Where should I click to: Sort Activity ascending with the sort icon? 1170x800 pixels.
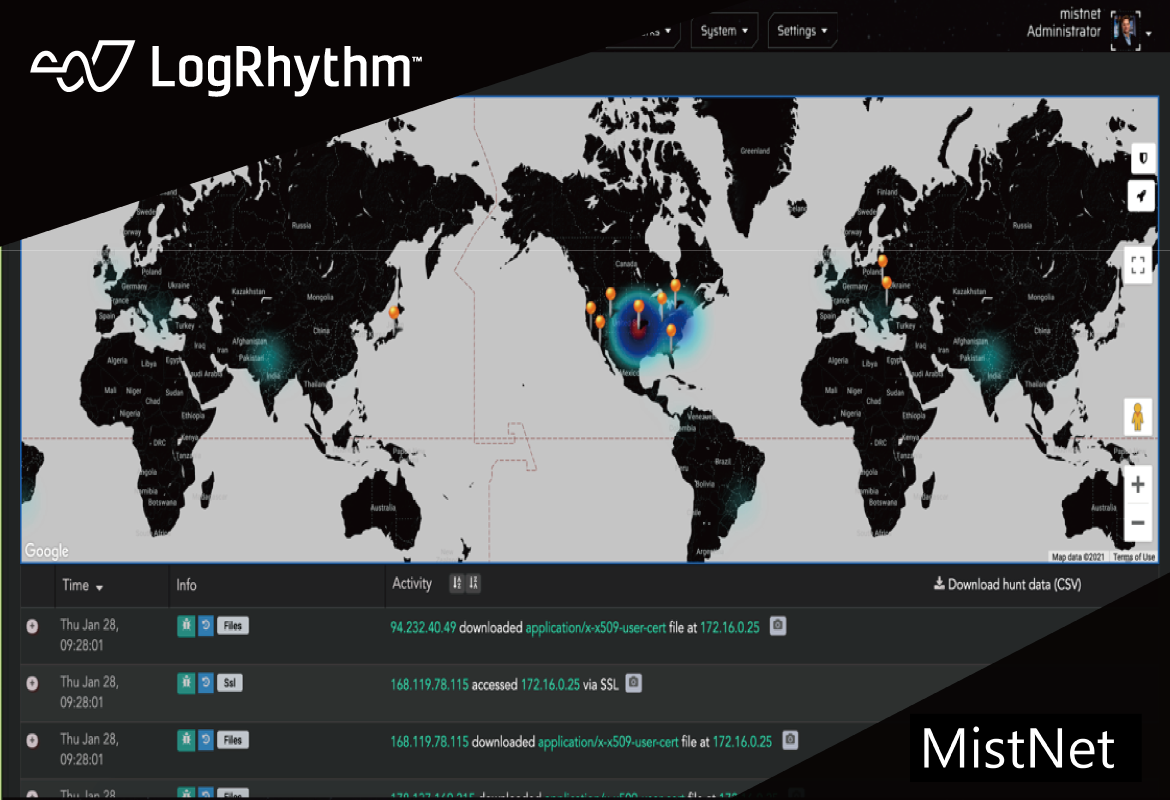pyautogui.click(x=457, y=582)
